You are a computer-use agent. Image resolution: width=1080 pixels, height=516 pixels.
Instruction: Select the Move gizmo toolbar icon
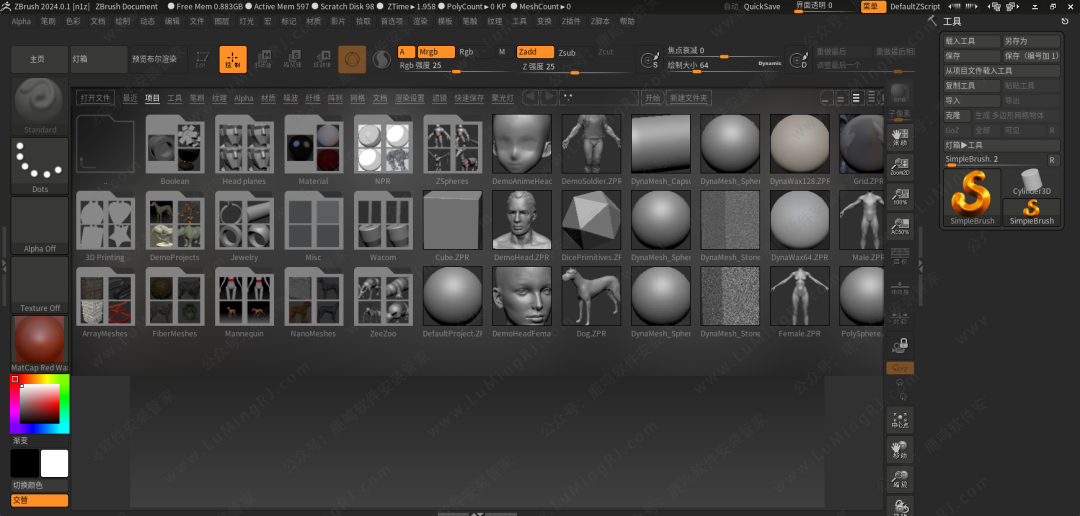tap(264, 60)
